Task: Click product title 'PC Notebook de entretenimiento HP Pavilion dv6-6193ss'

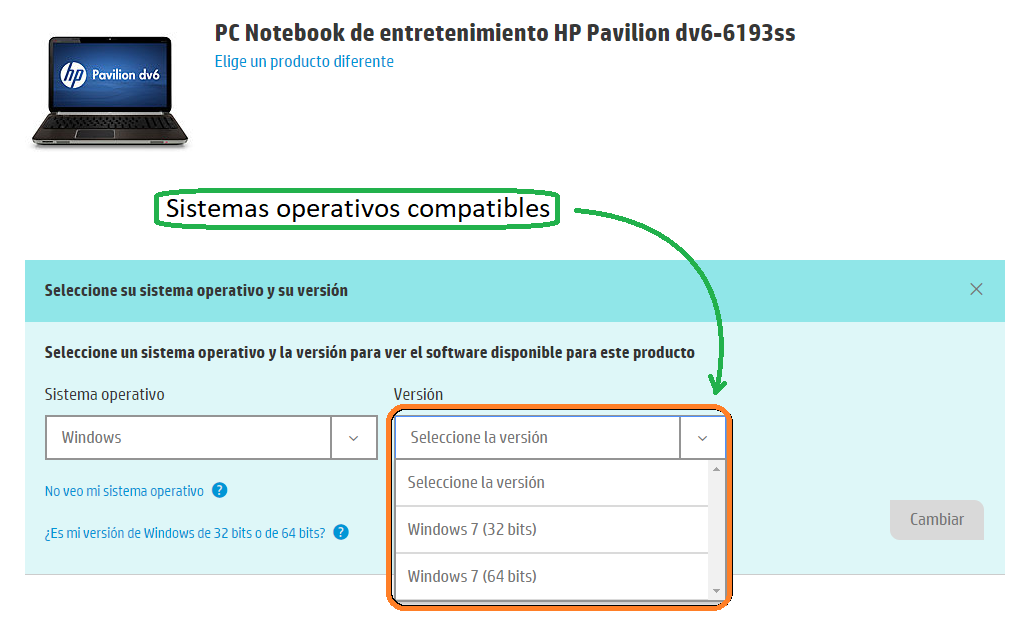Action: [x=505, y=32]
